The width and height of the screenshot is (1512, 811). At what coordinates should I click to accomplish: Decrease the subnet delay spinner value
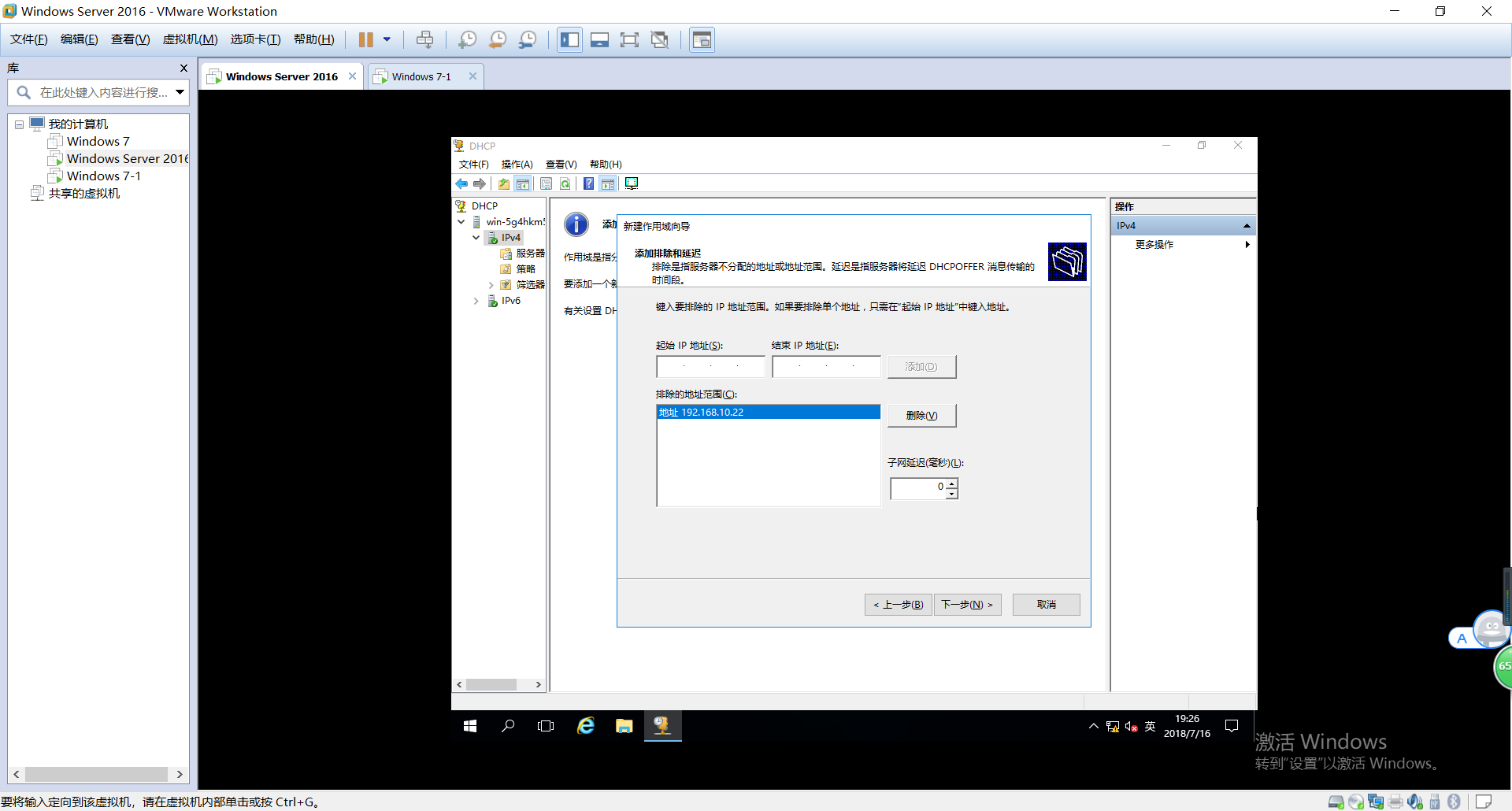952,494
